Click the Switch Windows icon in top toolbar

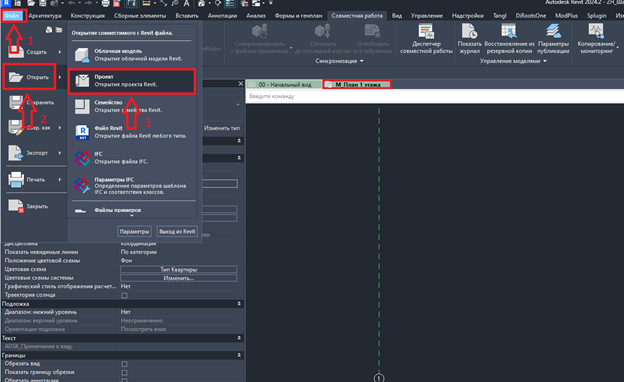coord(257,3)
